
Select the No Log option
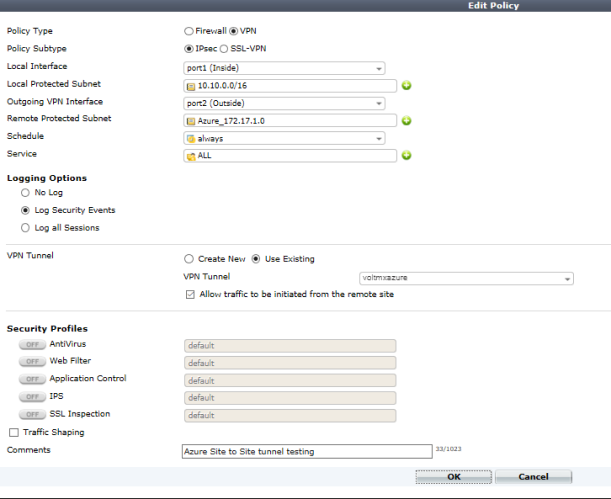click(26, 192)
